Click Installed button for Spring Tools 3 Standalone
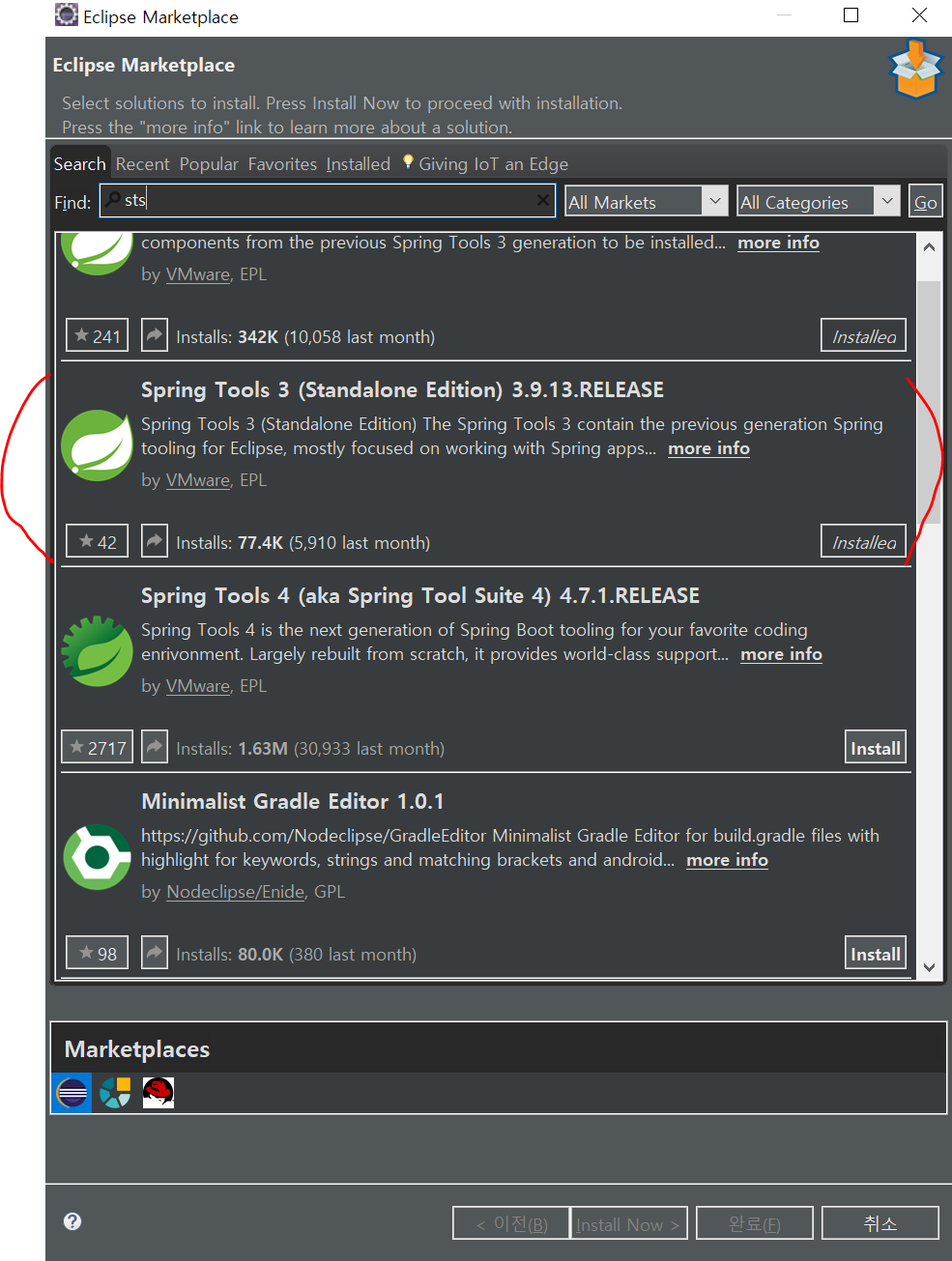The image size is (952, 1261). coord(863,541)
